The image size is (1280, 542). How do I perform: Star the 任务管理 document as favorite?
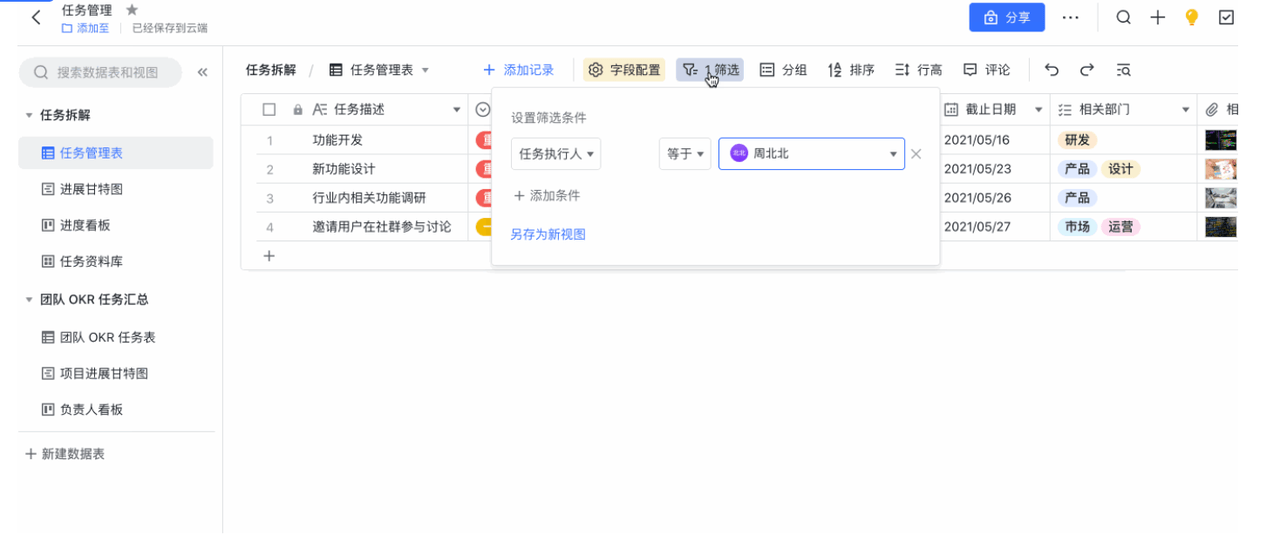pyautogui.click(x=132, y=10)
